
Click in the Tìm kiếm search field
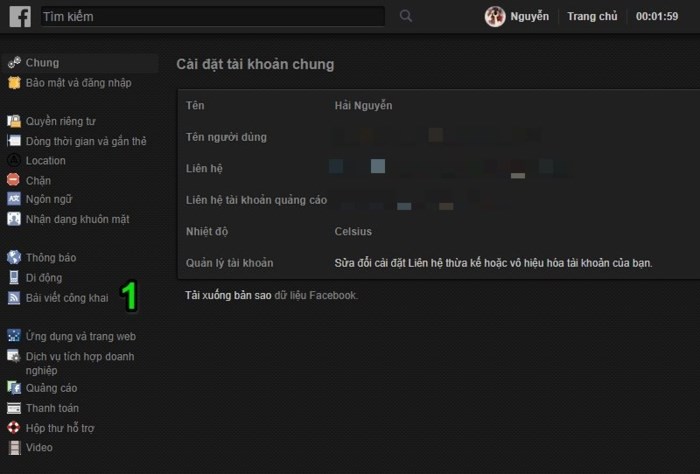pyautogui.click(x=212, y=17)
